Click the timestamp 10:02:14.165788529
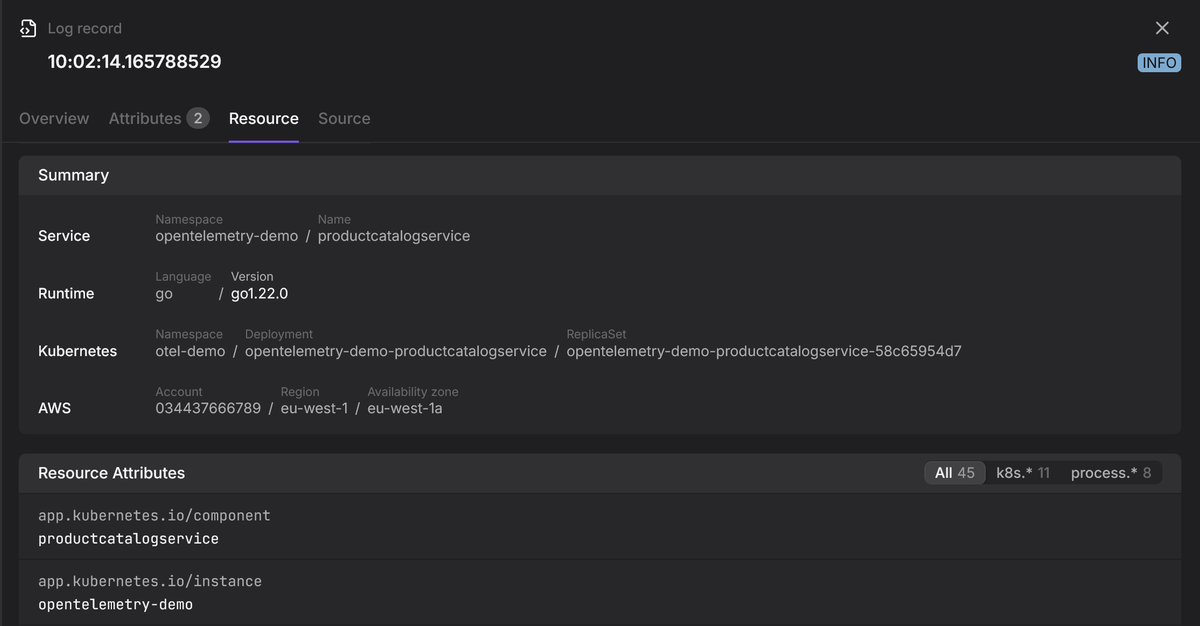The height and width of the screenshot is (626, 1200). [x=135, y=62]
